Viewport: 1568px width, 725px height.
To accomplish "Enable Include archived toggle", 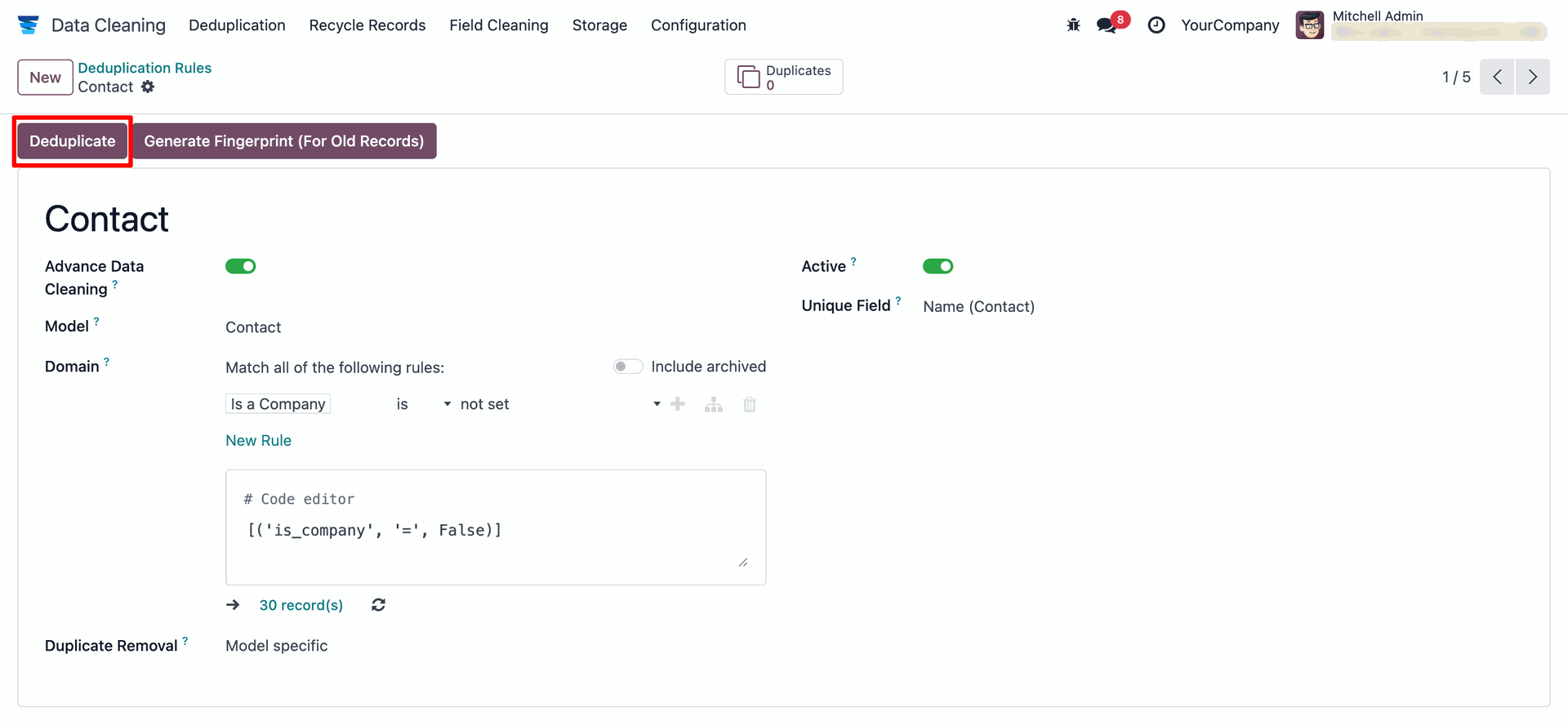I will [628, 367].
